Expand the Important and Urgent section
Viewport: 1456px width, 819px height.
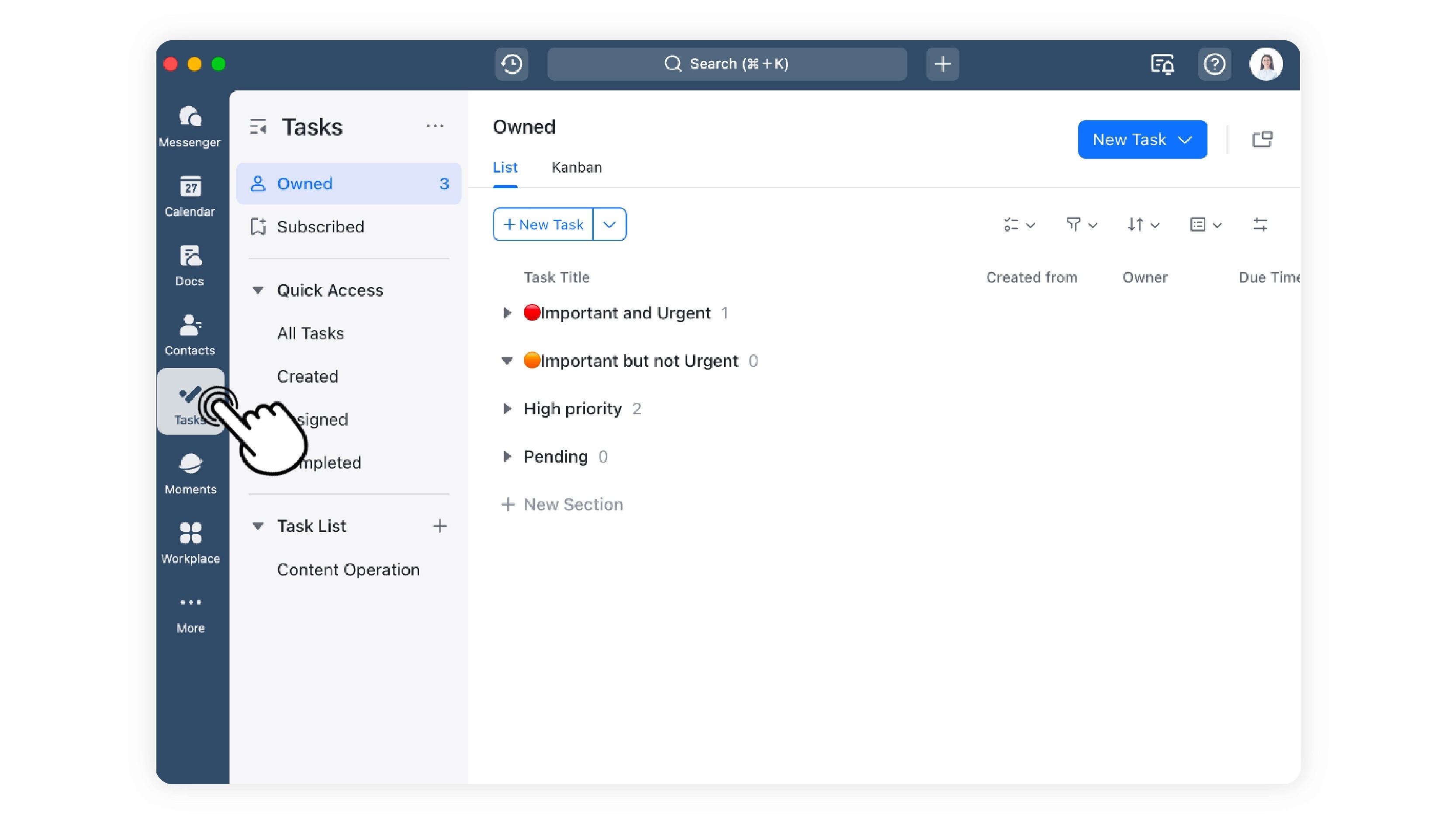507,313
